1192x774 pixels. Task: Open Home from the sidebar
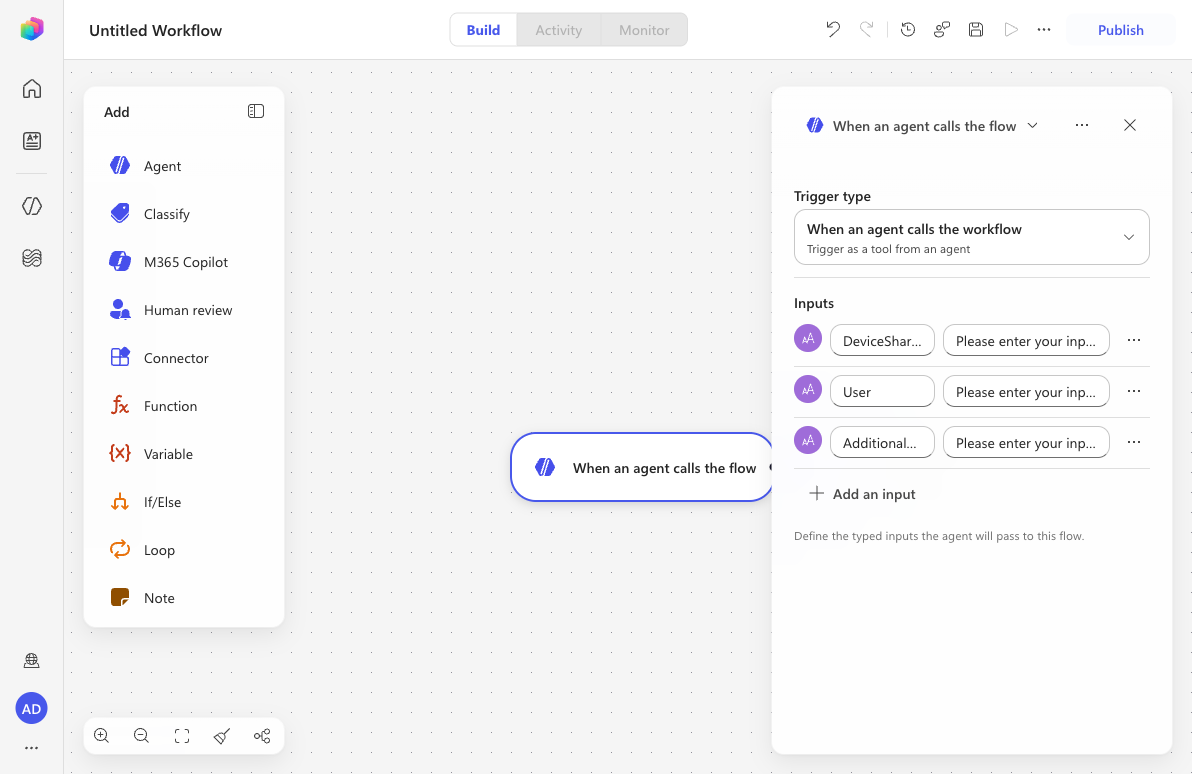point(32,88)
